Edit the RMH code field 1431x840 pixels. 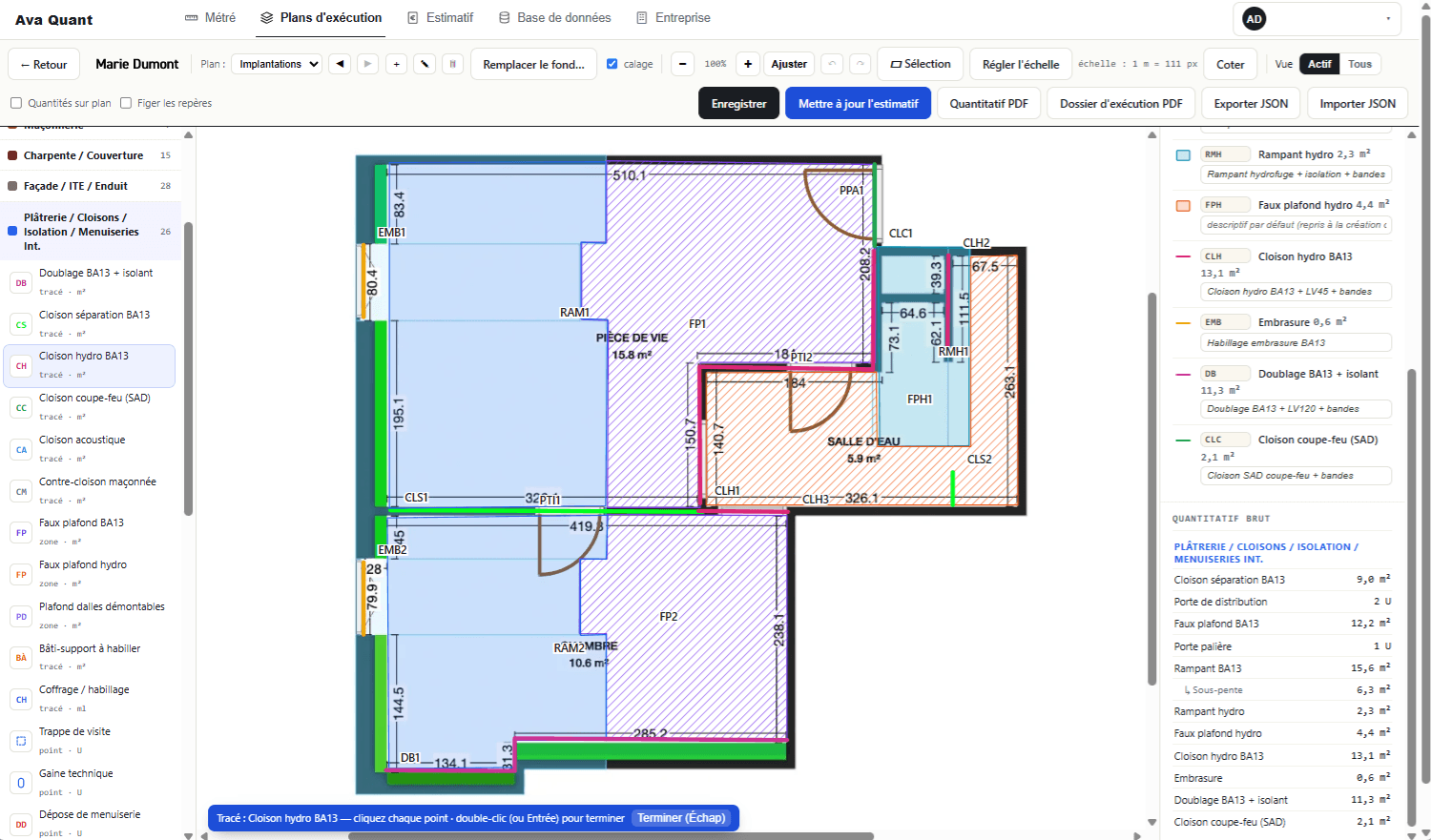tap(1225, 154)
